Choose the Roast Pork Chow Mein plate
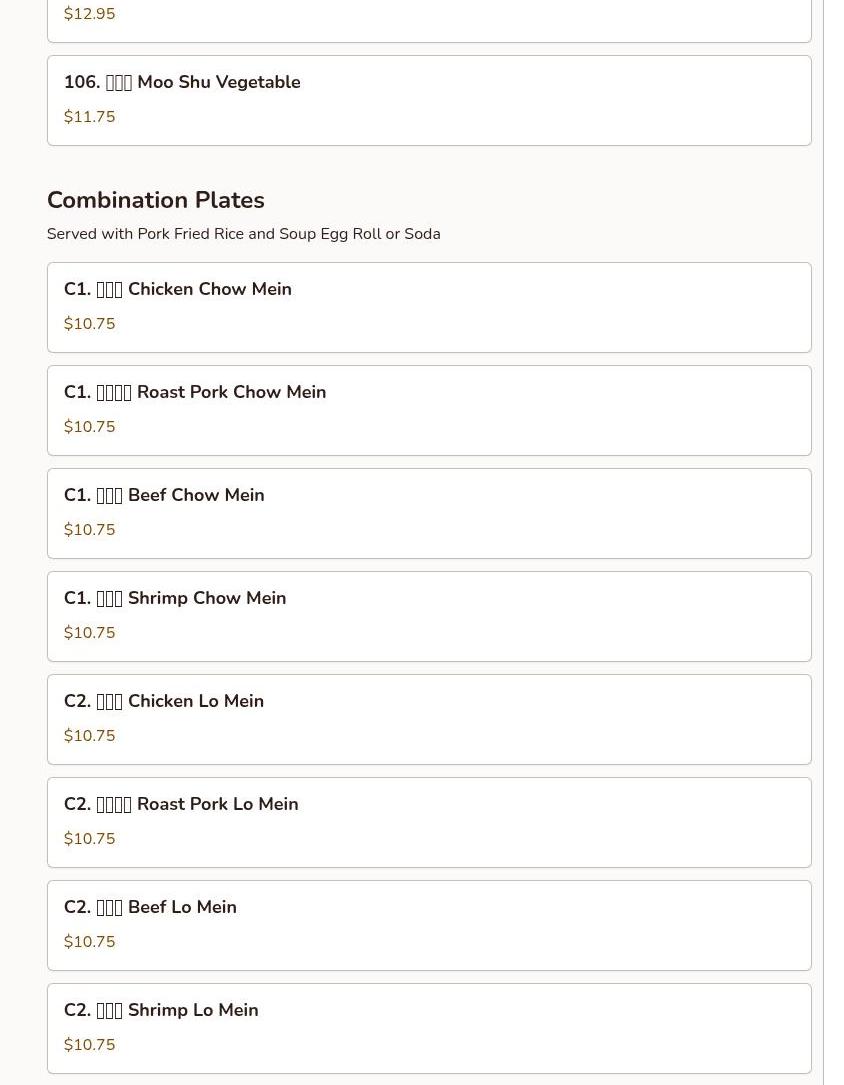The width and height of the screenshot is (844, 1085). [x=428, y=410]
